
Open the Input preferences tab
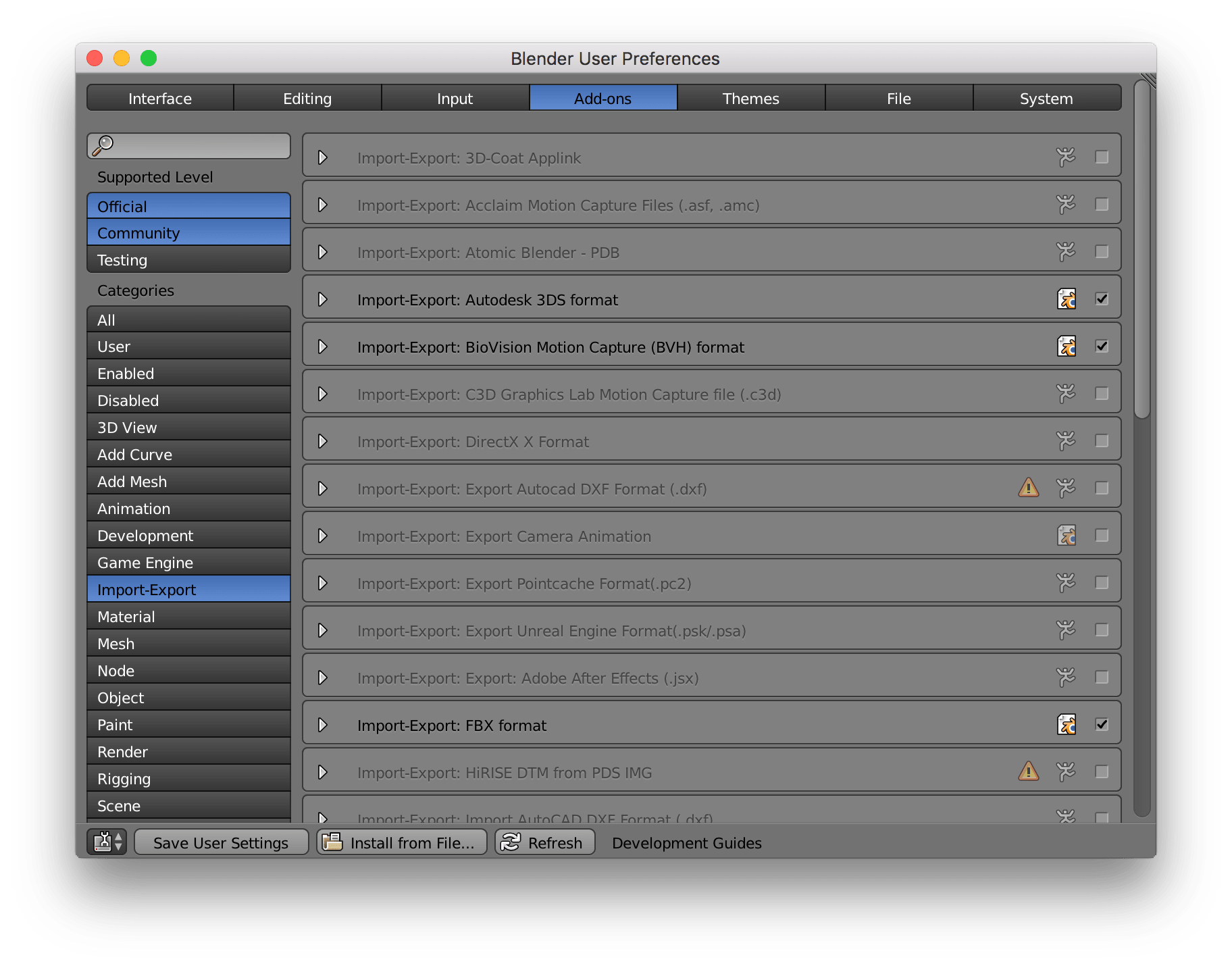(455, 98)
